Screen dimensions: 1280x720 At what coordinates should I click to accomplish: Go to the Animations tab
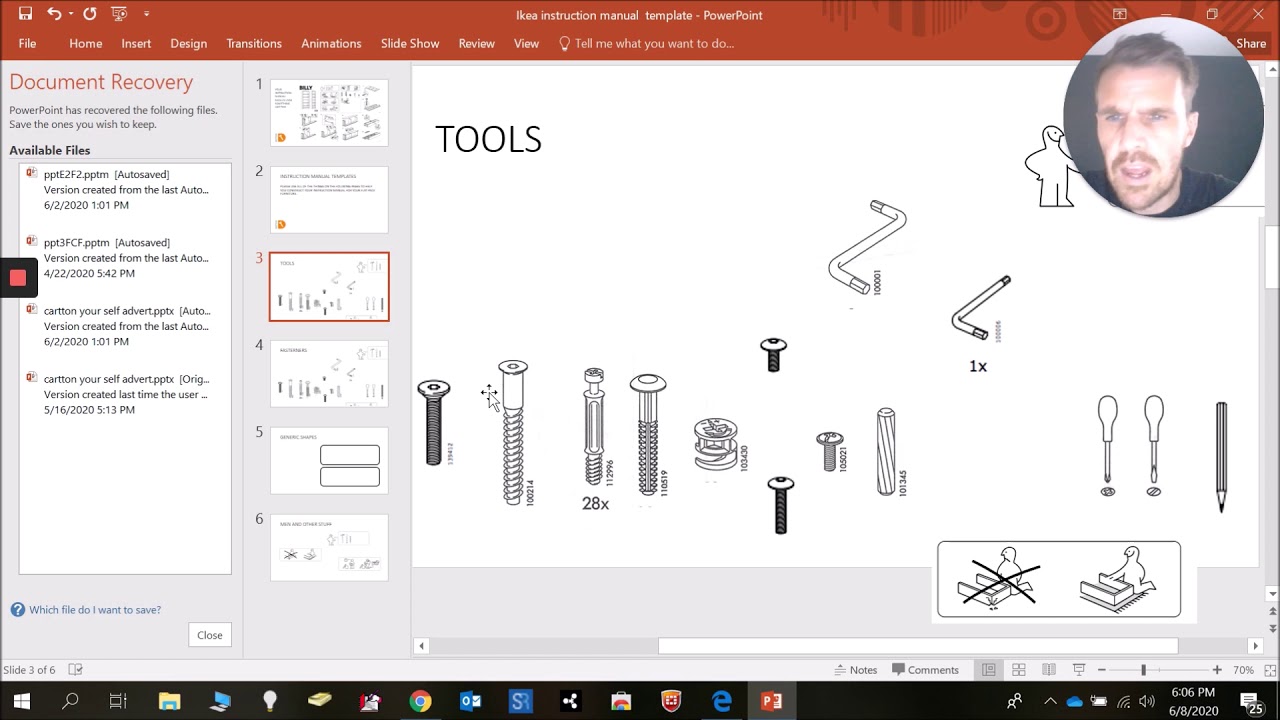click(x=331, y=43)
